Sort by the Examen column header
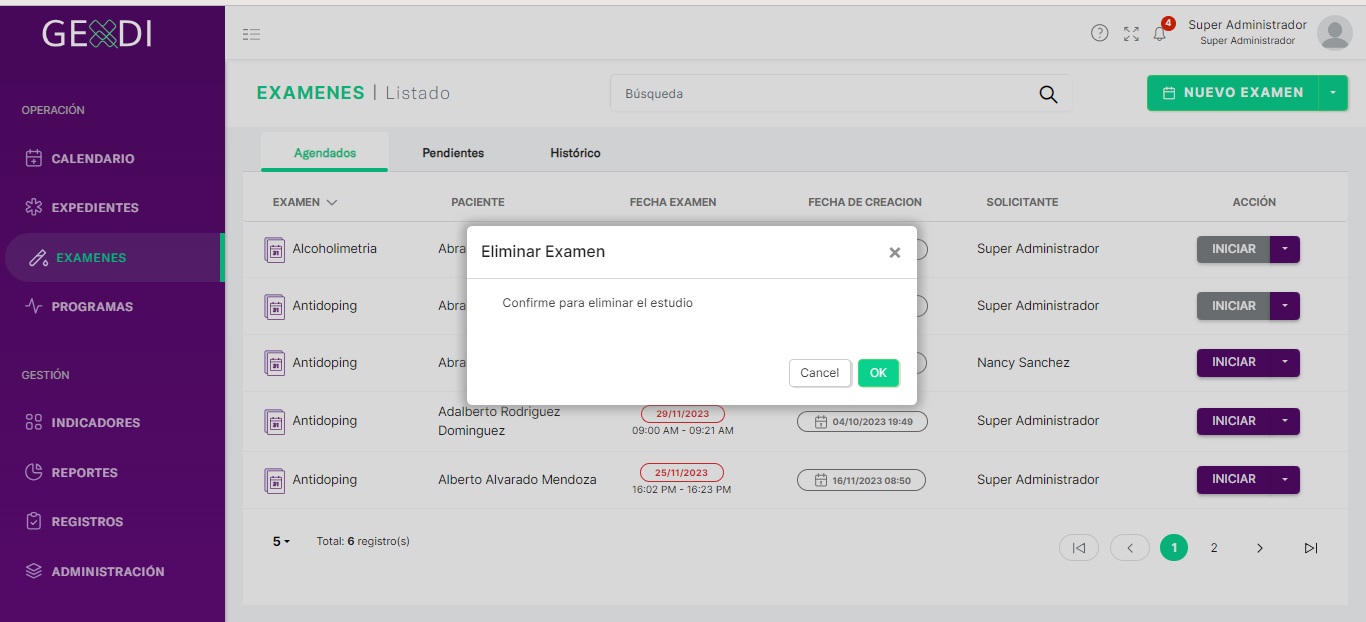The image size is (1366, 622). click(x=305, y=202)
